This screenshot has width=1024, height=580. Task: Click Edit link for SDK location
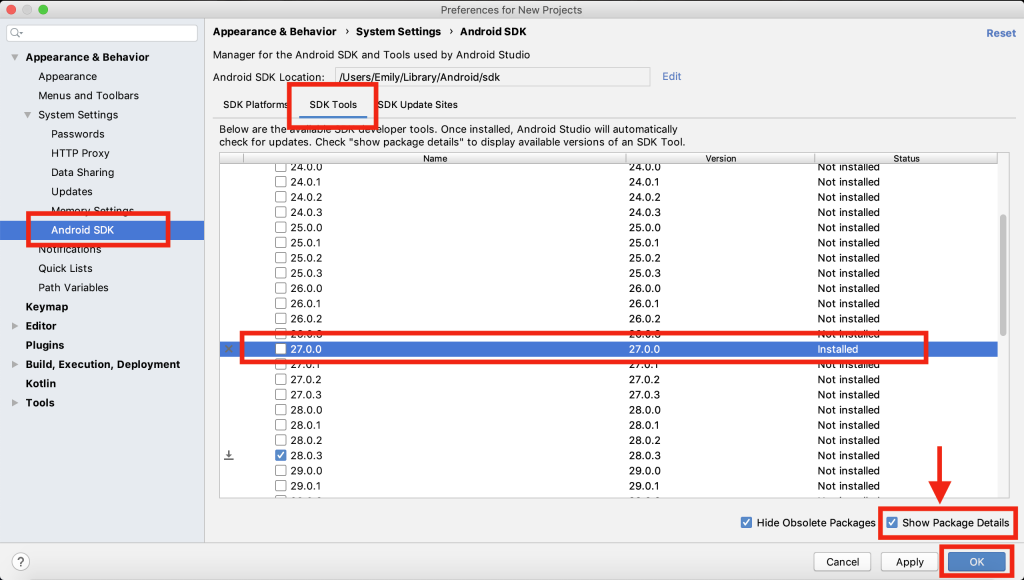(671, 76)
